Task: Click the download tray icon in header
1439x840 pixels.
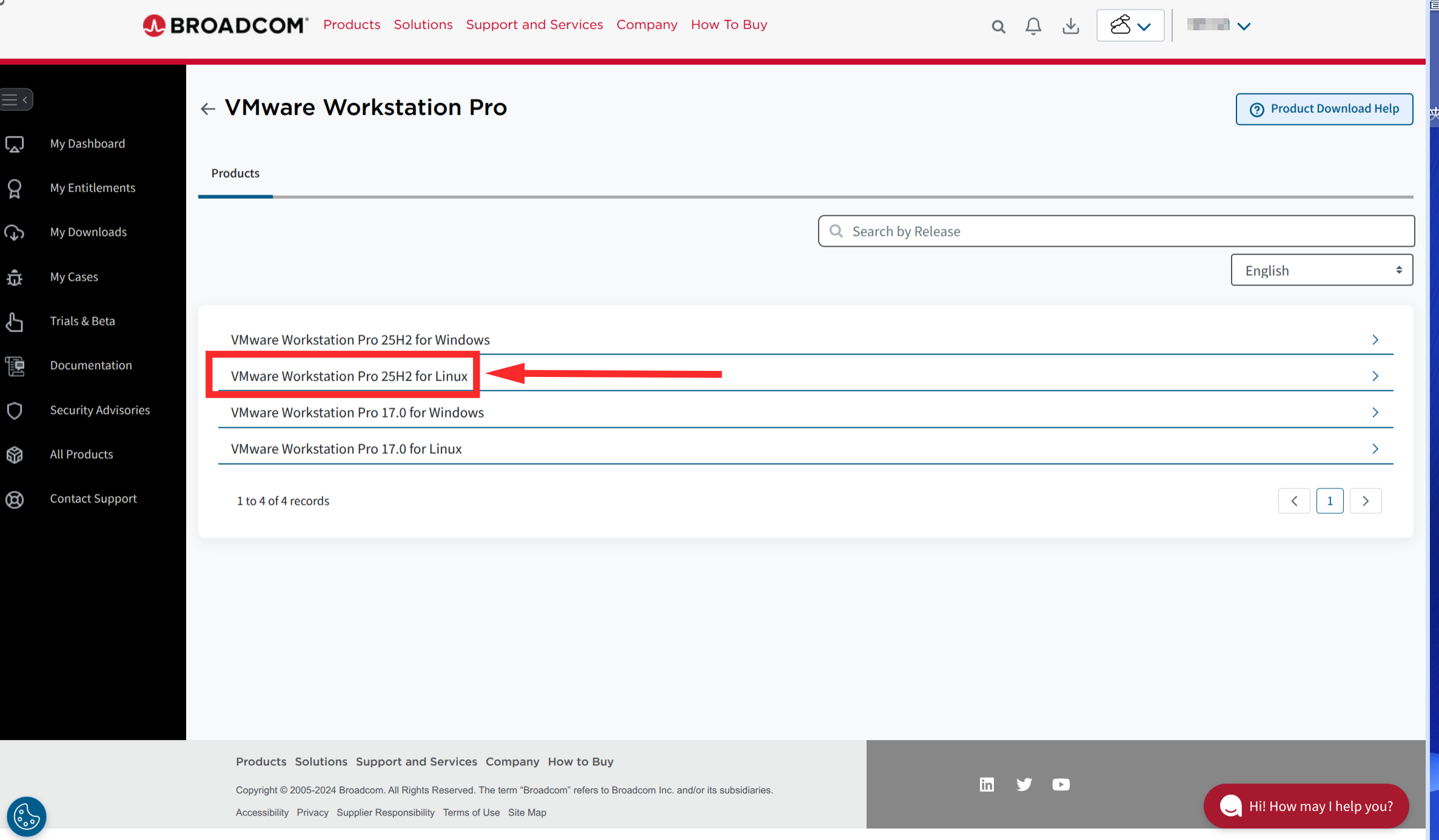Action: [x=1071, y=26]
